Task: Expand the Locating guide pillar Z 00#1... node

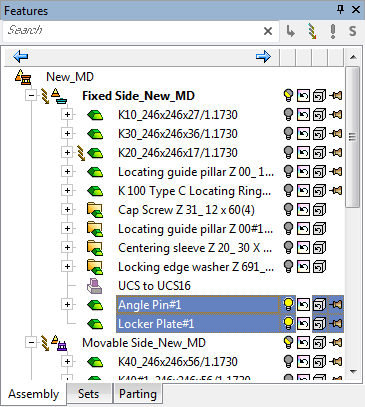Action: tap(67, 229)
